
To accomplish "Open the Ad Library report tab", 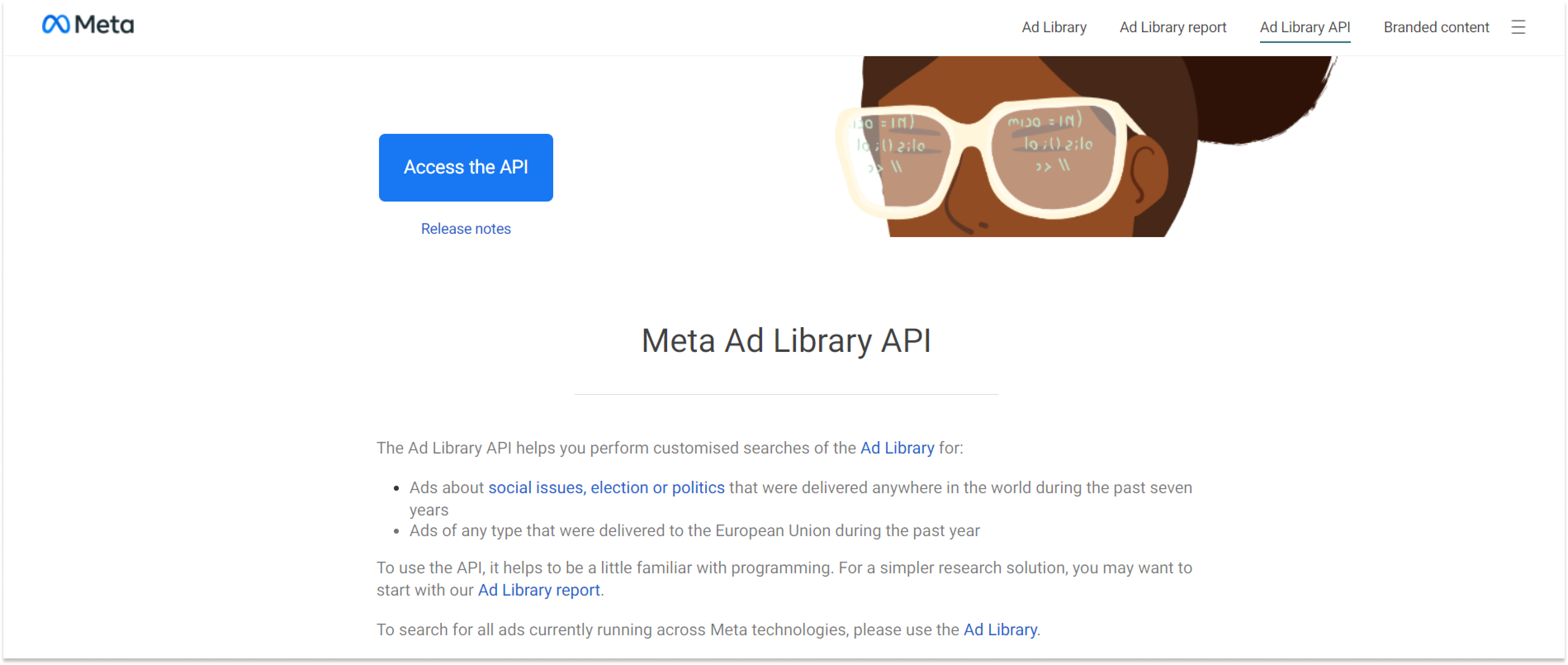I will point(1172,27).
